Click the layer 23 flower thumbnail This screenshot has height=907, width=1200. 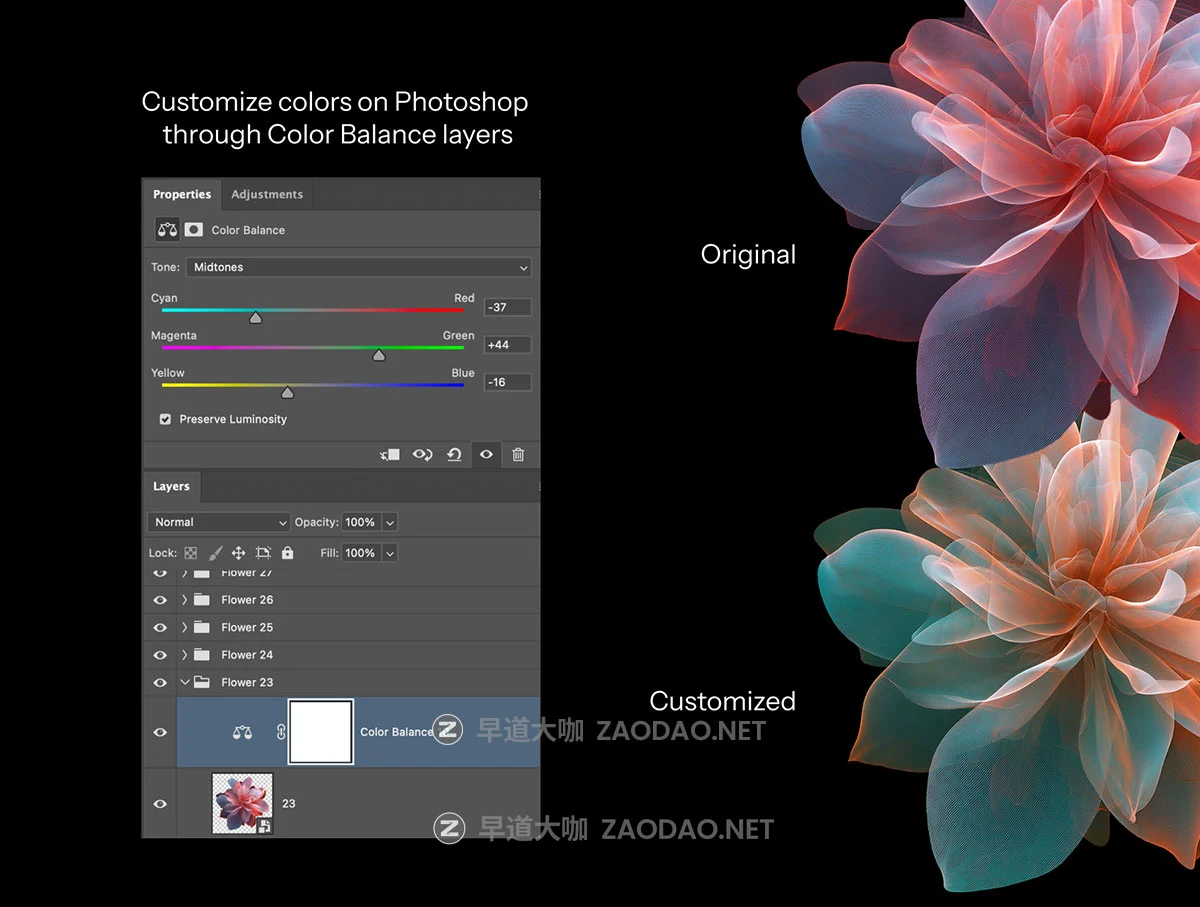tap(242, 803)
